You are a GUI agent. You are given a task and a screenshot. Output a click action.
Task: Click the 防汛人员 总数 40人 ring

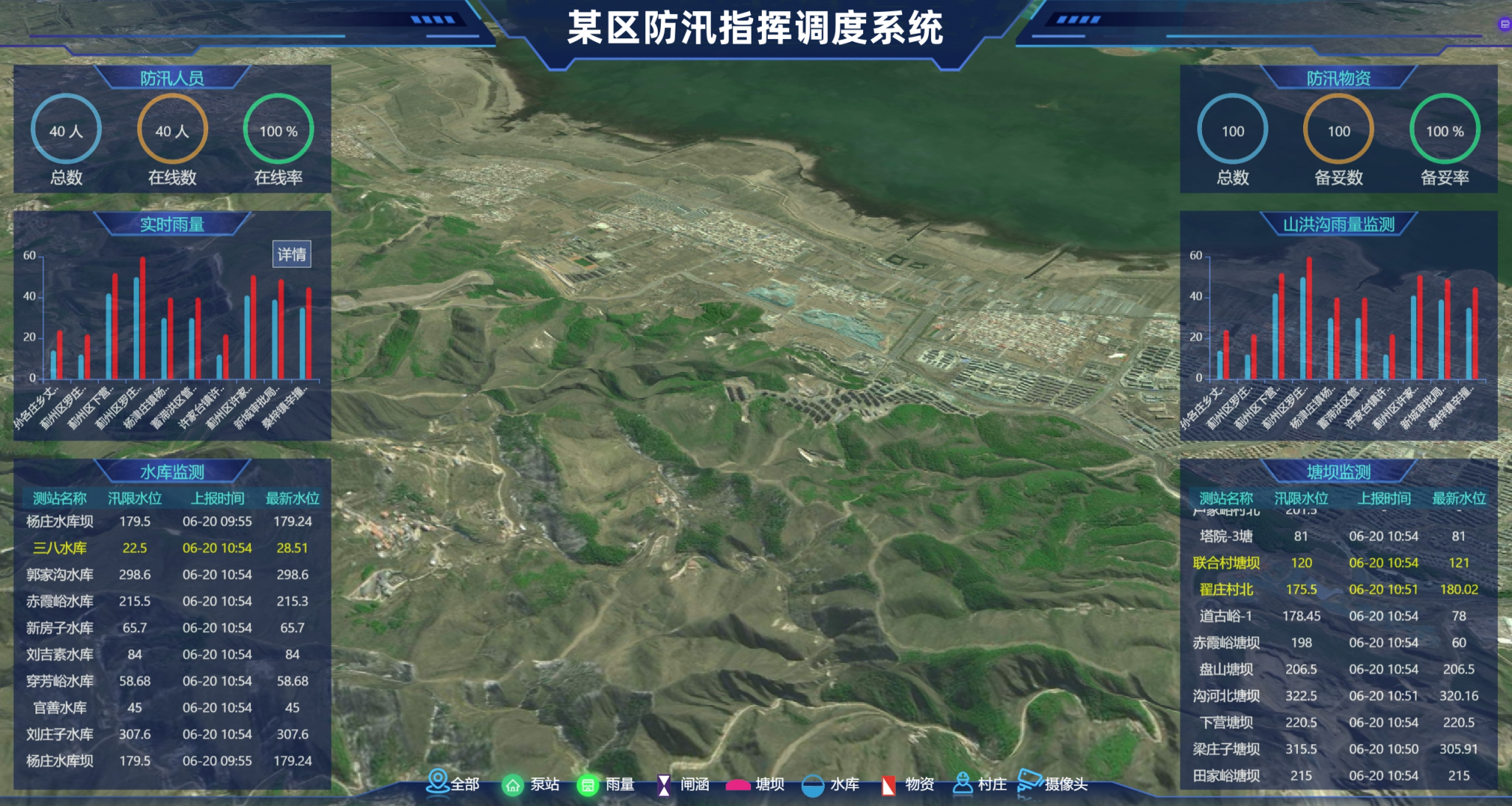pyautogui.click(x=66, y=129)
